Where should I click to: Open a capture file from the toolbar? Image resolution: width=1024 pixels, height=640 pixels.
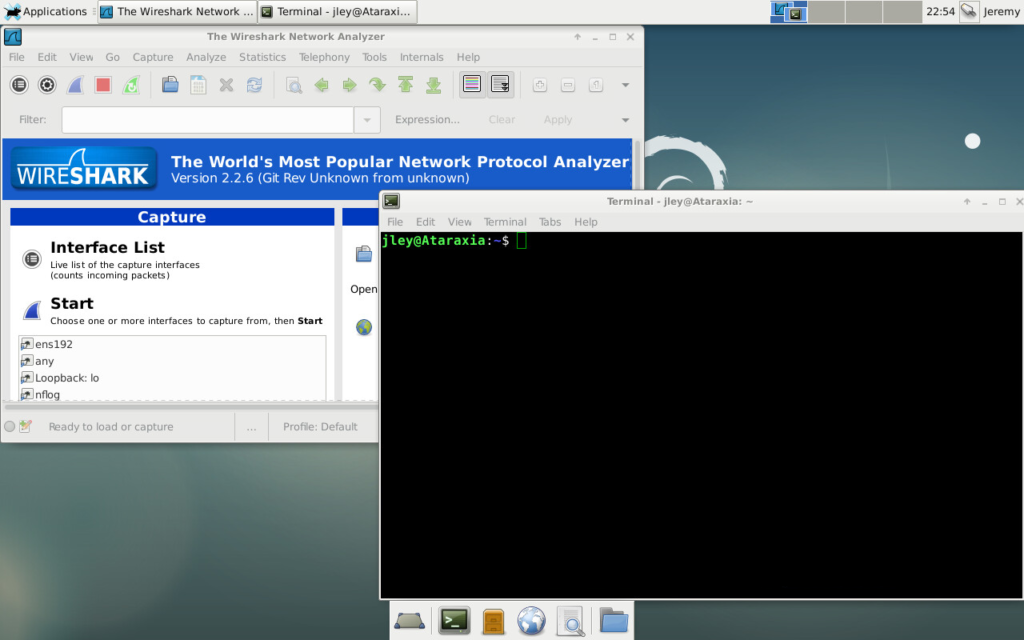tap(170, 85)
